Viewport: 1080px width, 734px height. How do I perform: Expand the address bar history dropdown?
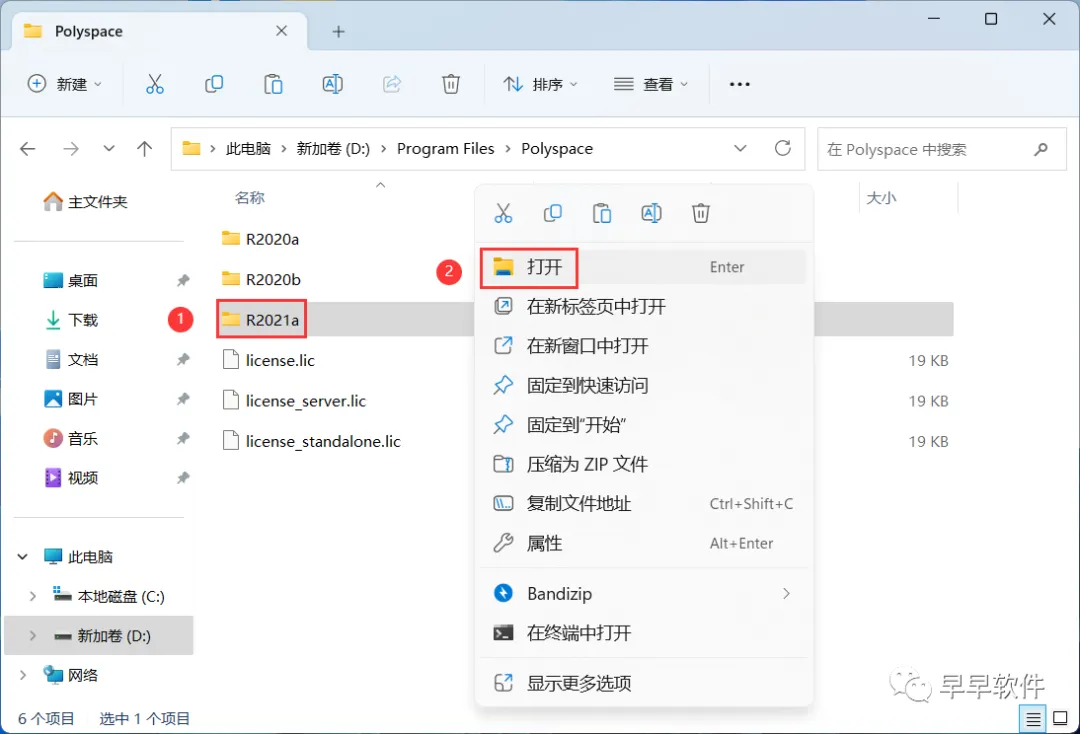(x=740, y=149)
